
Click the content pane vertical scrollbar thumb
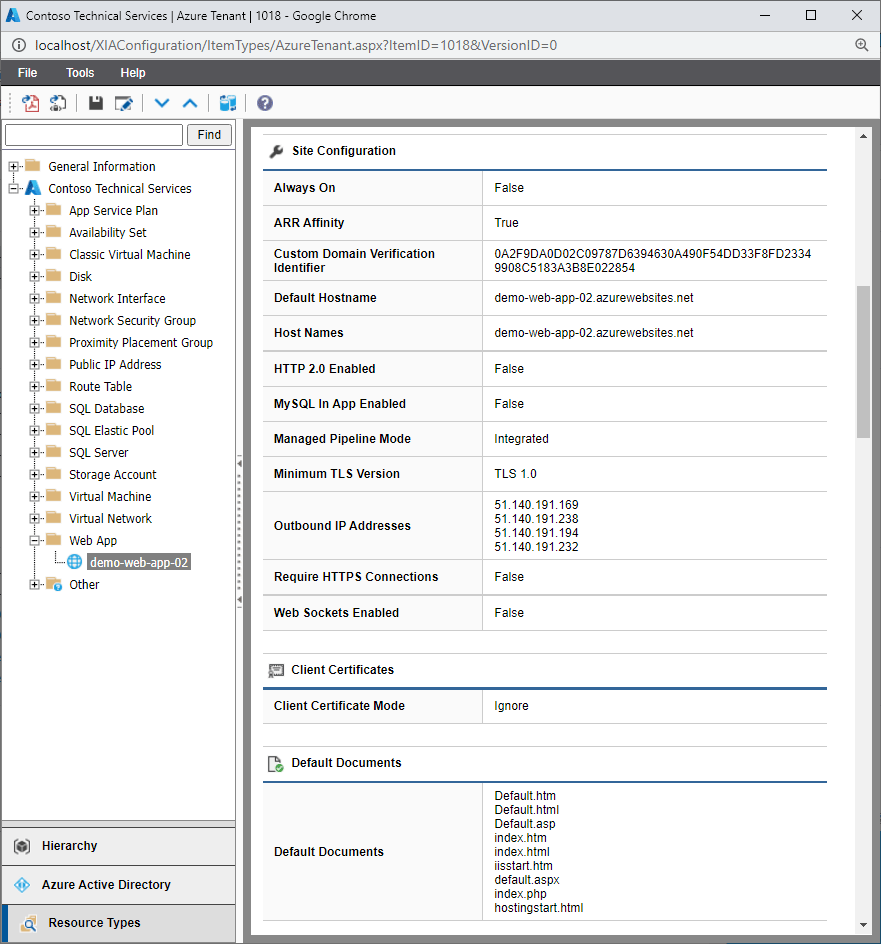(x=864, y=362)
